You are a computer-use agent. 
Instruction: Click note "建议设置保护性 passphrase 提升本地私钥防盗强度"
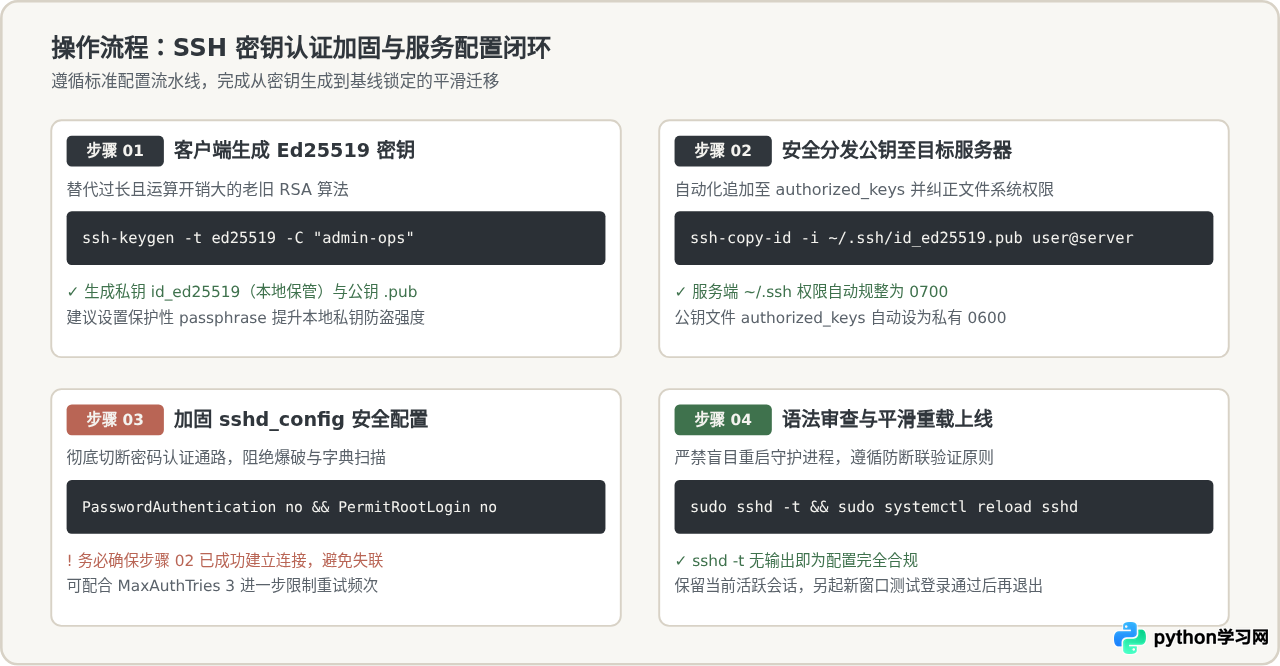246,318
